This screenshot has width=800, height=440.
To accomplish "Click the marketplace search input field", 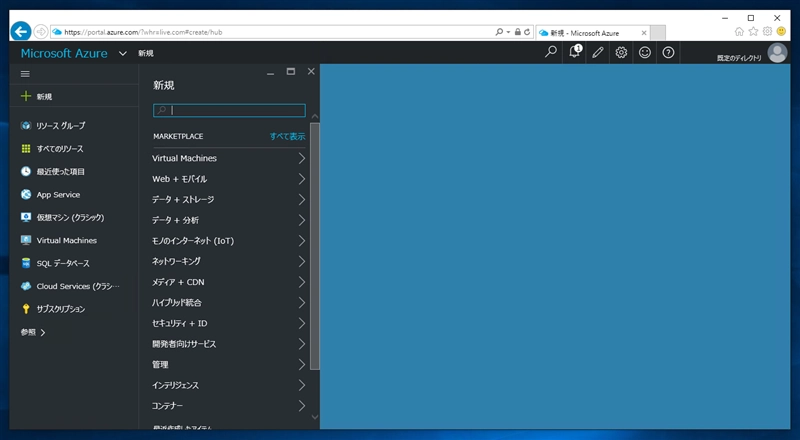I will pos(229,110).
